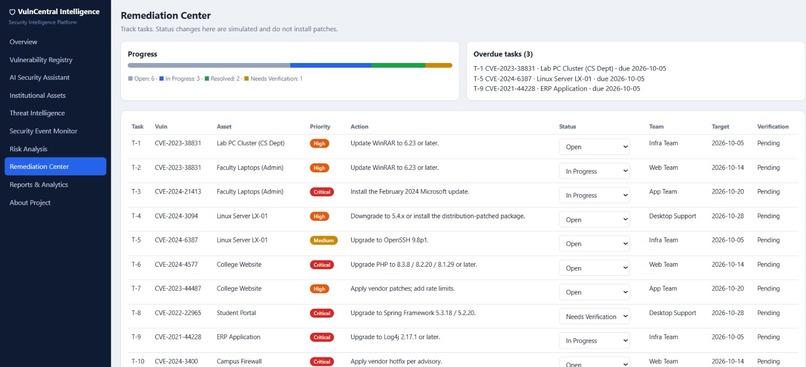Click the blue In Progress progress segment
Screen dimensions: 806x367
(331, 65)
